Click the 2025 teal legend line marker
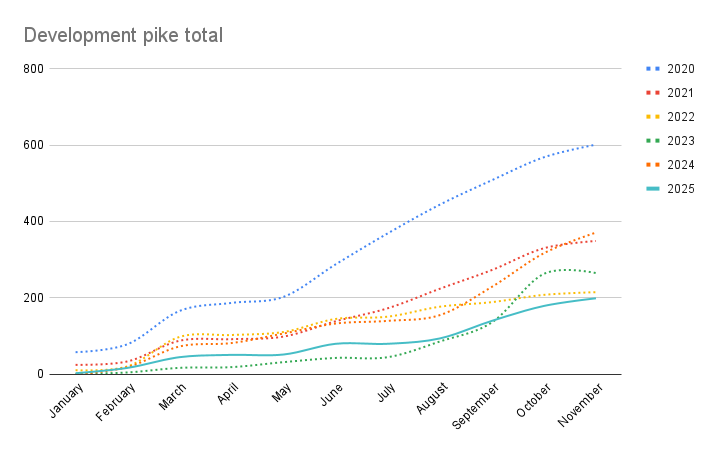 click(654, 189)
